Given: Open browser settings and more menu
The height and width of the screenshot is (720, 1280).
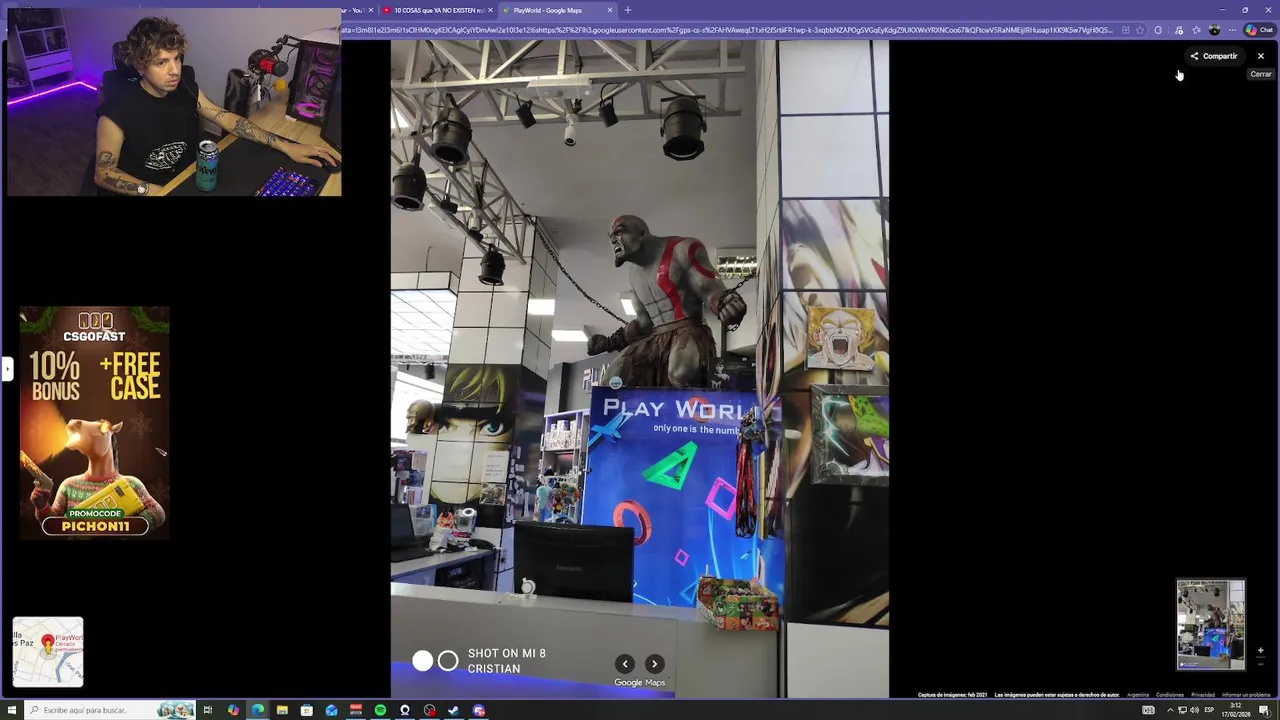Looking at the screenshot, I should pos(1232,30).
